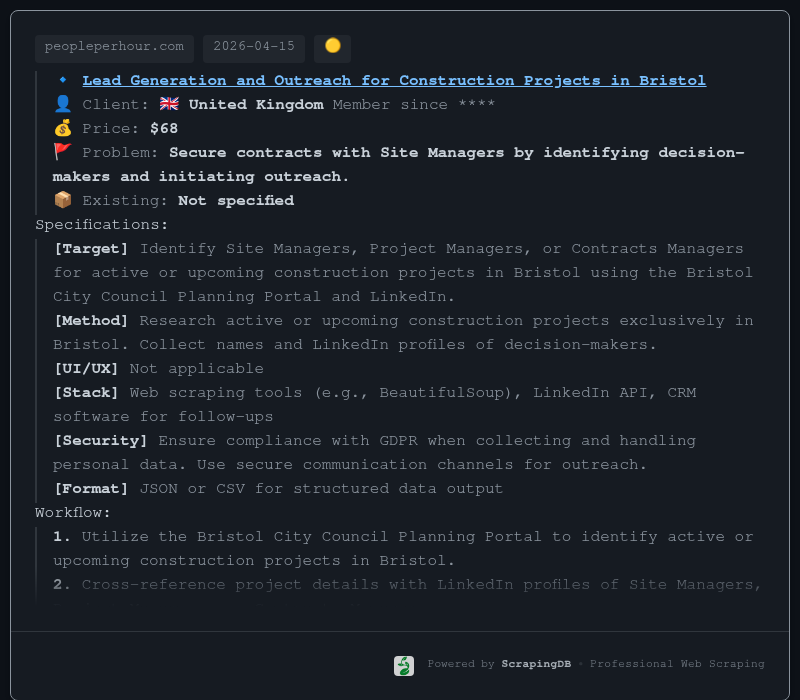
Task: Click the blue diamond icon beside the title
Action: pyautogui.click(x=63, y=80)
